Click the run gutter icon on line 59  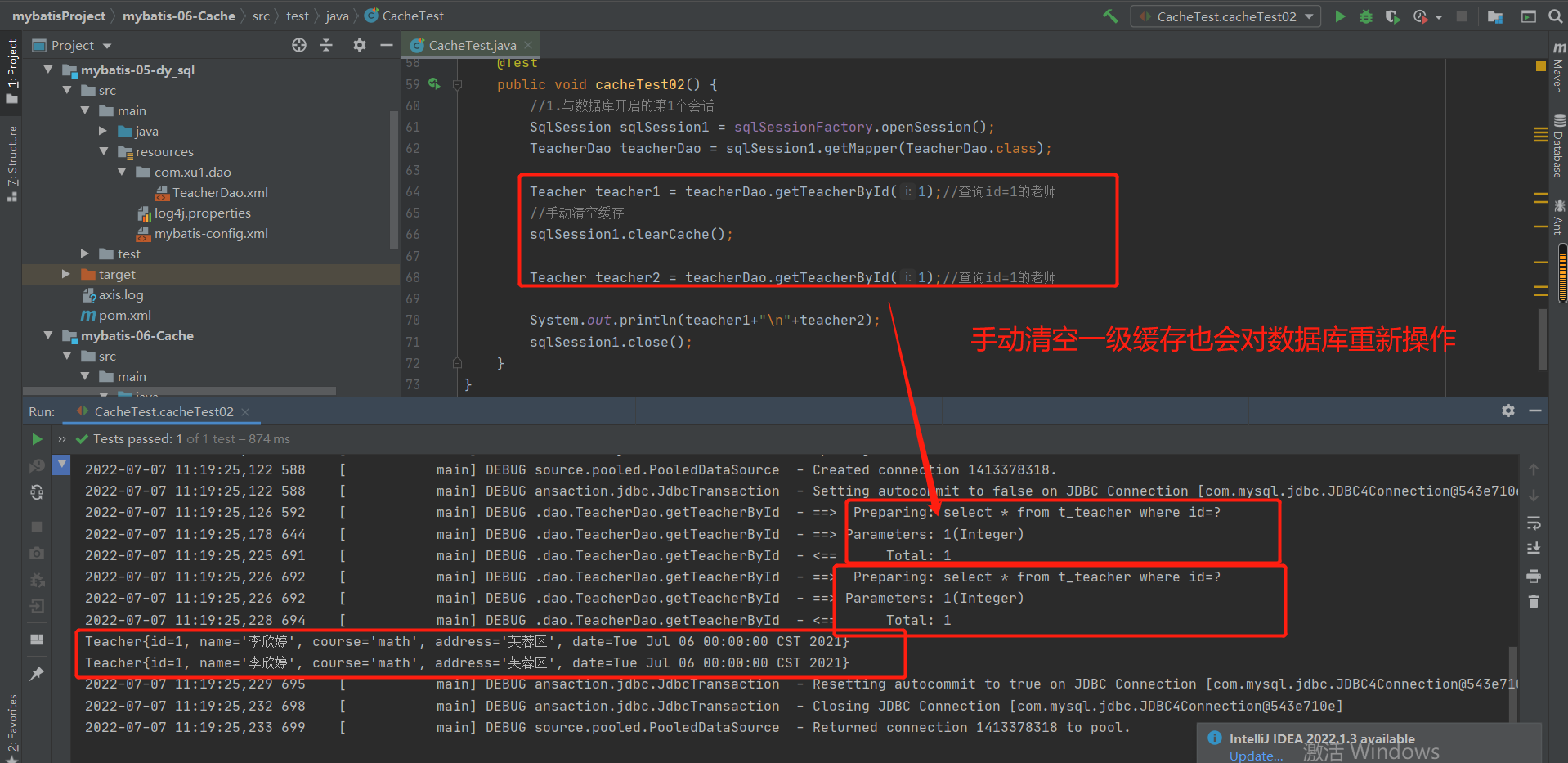click(x=434, y=84)
